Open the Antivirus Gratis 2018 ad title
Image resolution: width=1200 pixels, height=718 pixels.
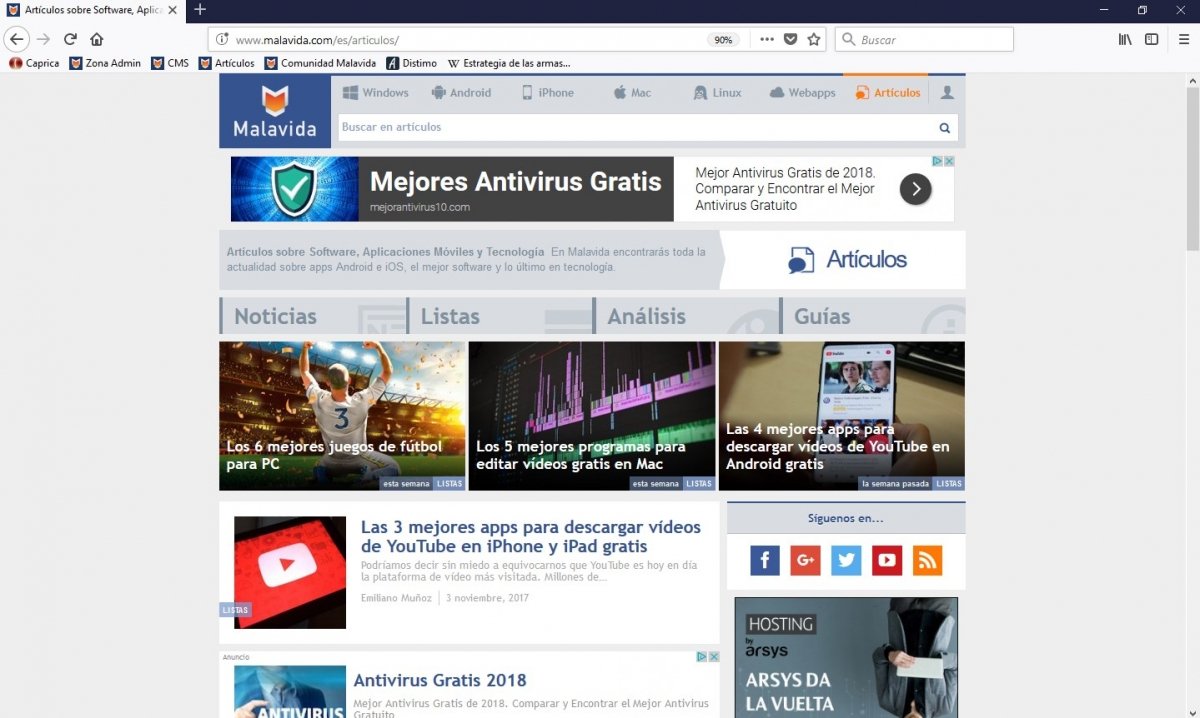coord(440,681)
